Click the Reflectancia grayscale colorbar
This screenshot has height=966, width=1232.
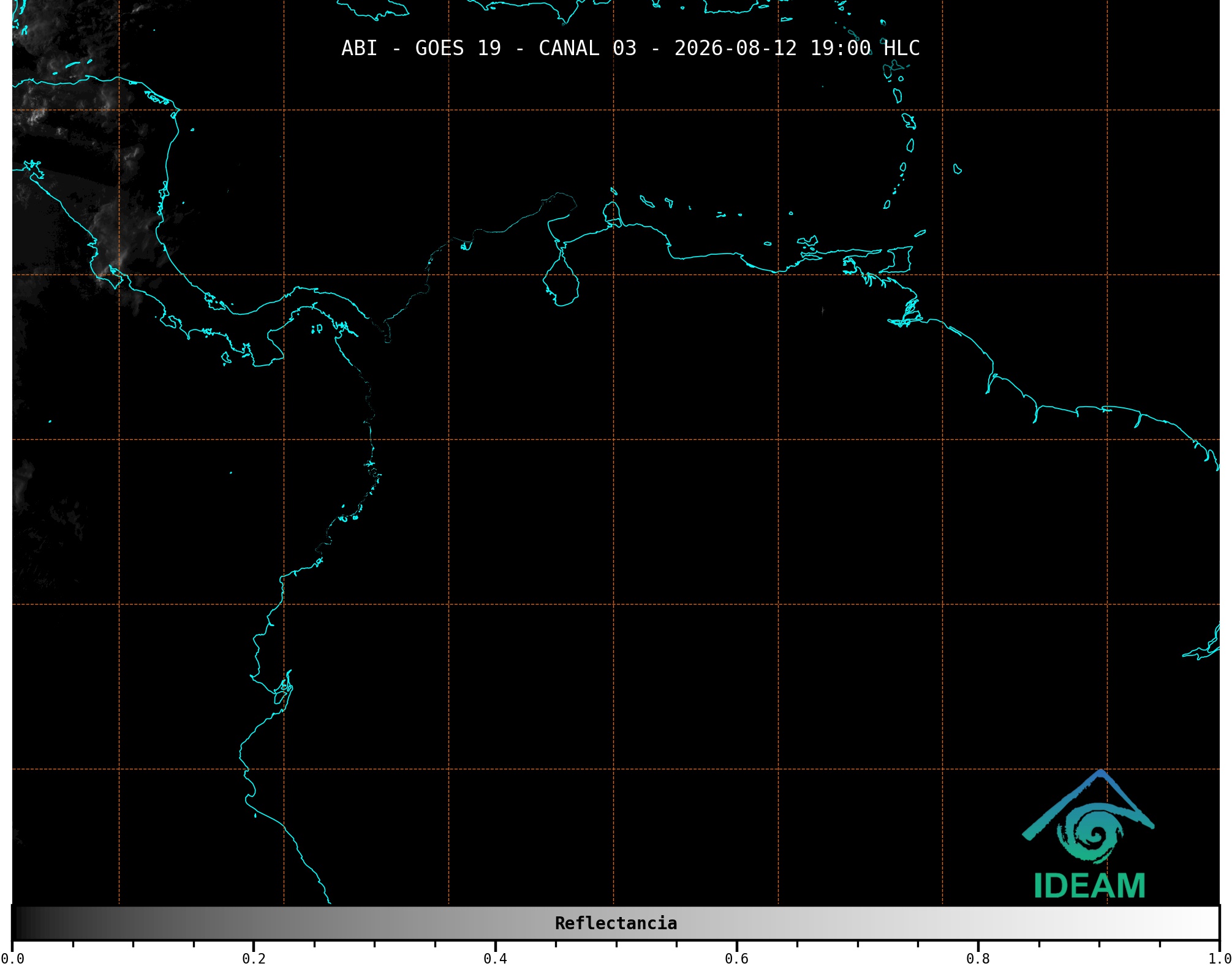click(616, 923)
